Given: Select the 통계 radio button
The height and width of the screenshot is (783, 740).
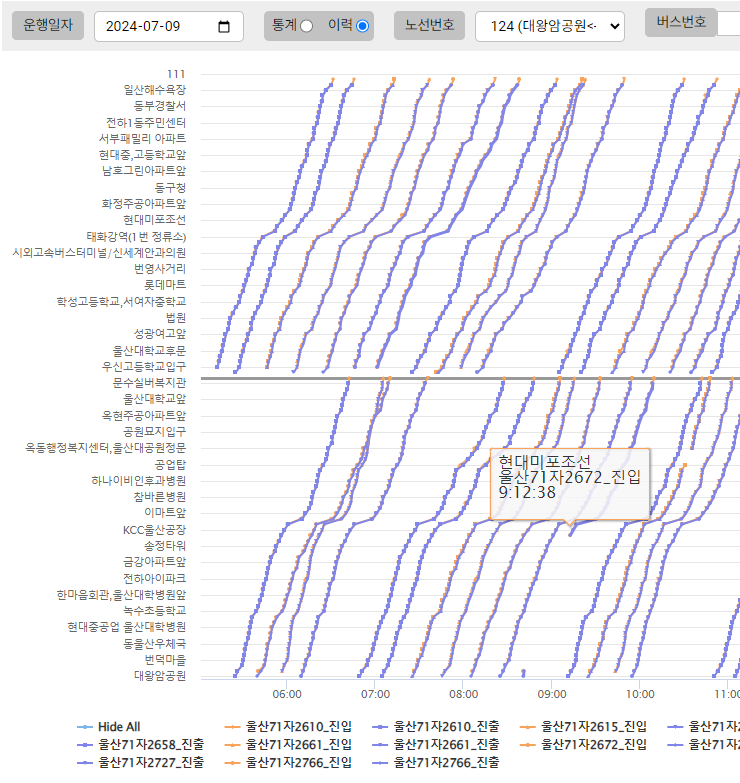Looking at the screenshot, I should [306, 26].
